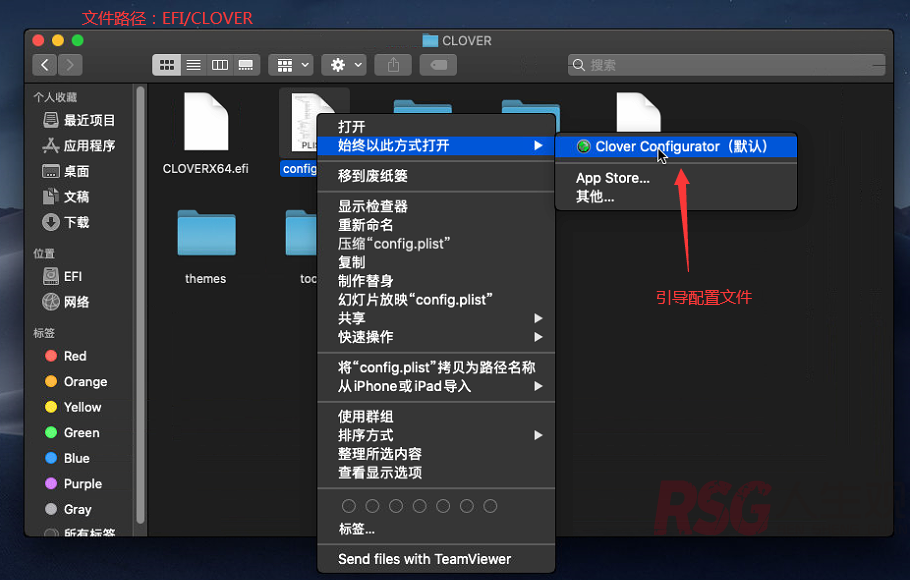The height and width of the screenshot is (580, 910).
Task: Open 最近项目 in the sidebar
Action: [80, 120]
